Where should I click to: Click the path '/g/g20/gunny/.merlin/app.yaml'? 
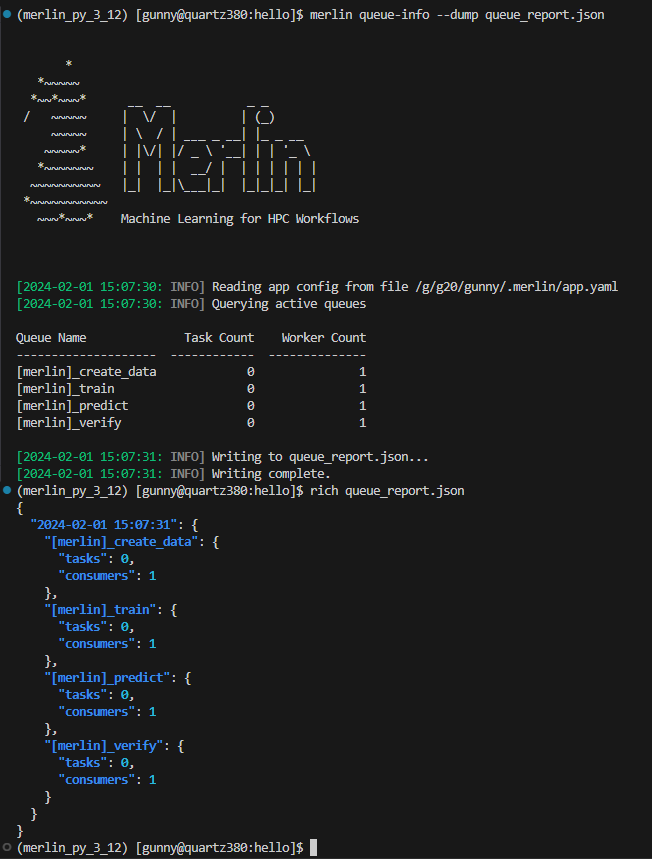click(x=517, y=287)
